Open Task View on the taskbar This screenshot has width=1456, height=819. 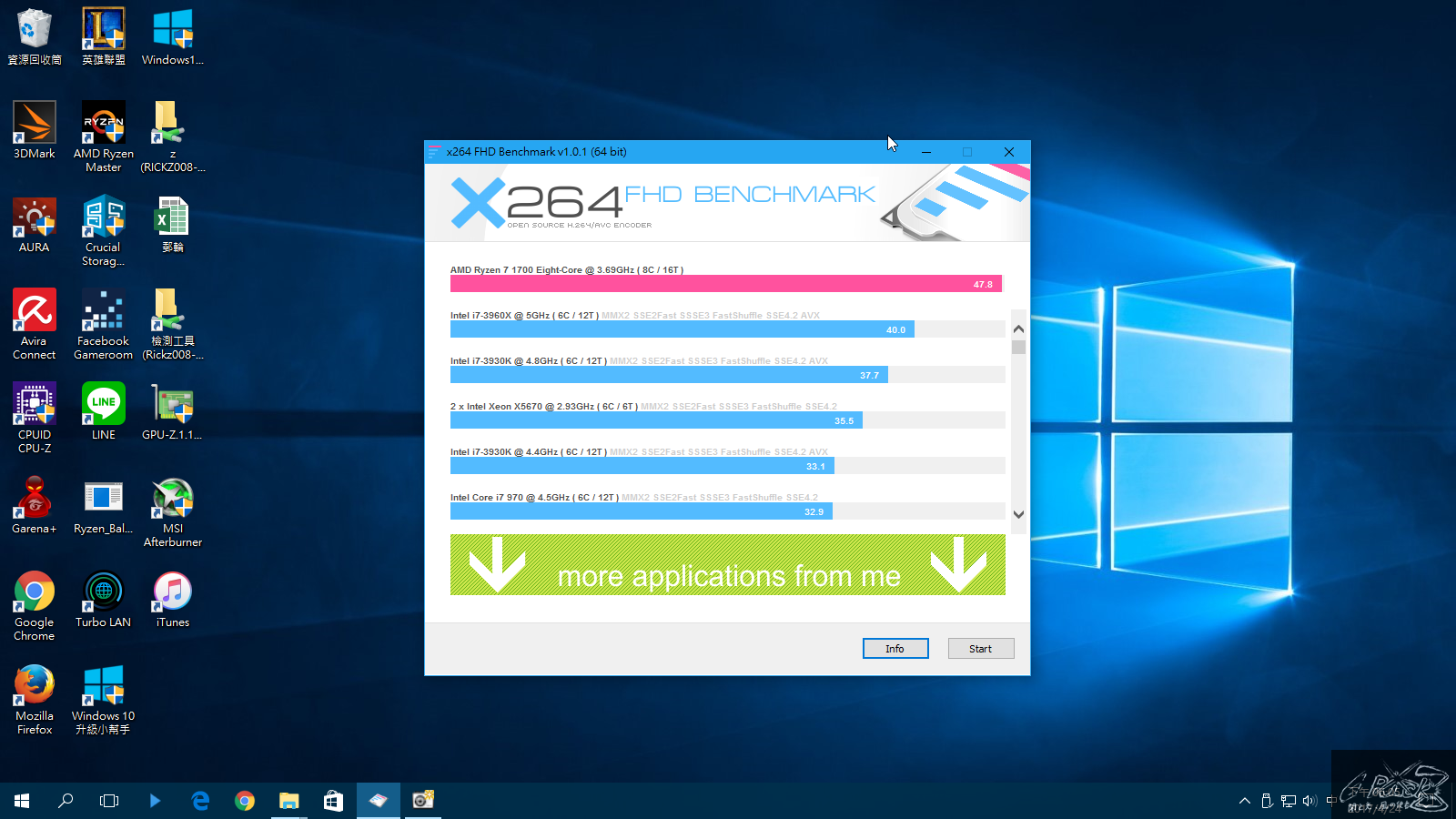(x=109, y=801)
